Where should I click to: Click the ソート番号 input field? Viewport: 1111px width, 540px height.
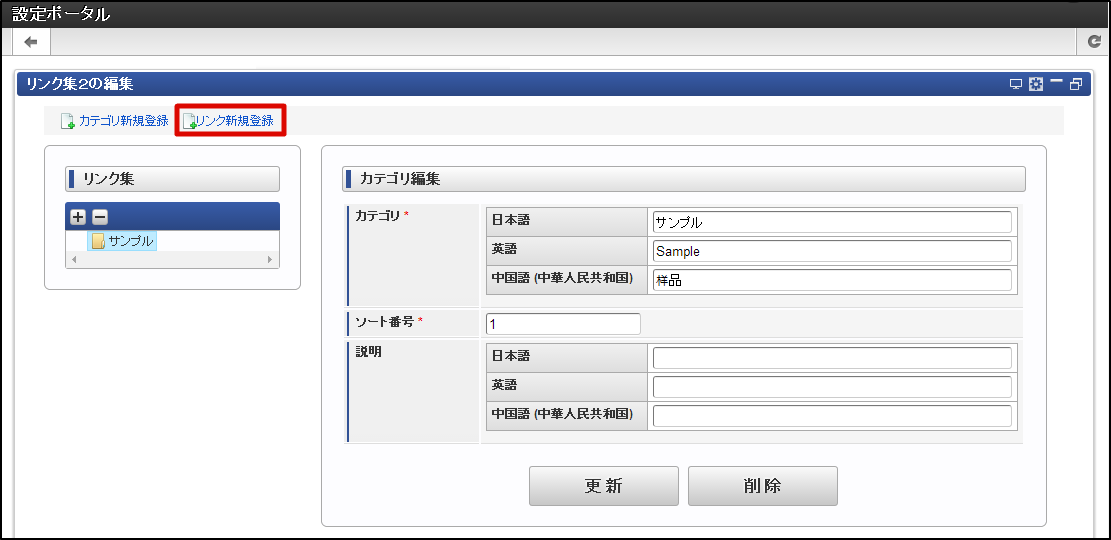[x=563, y=324]
